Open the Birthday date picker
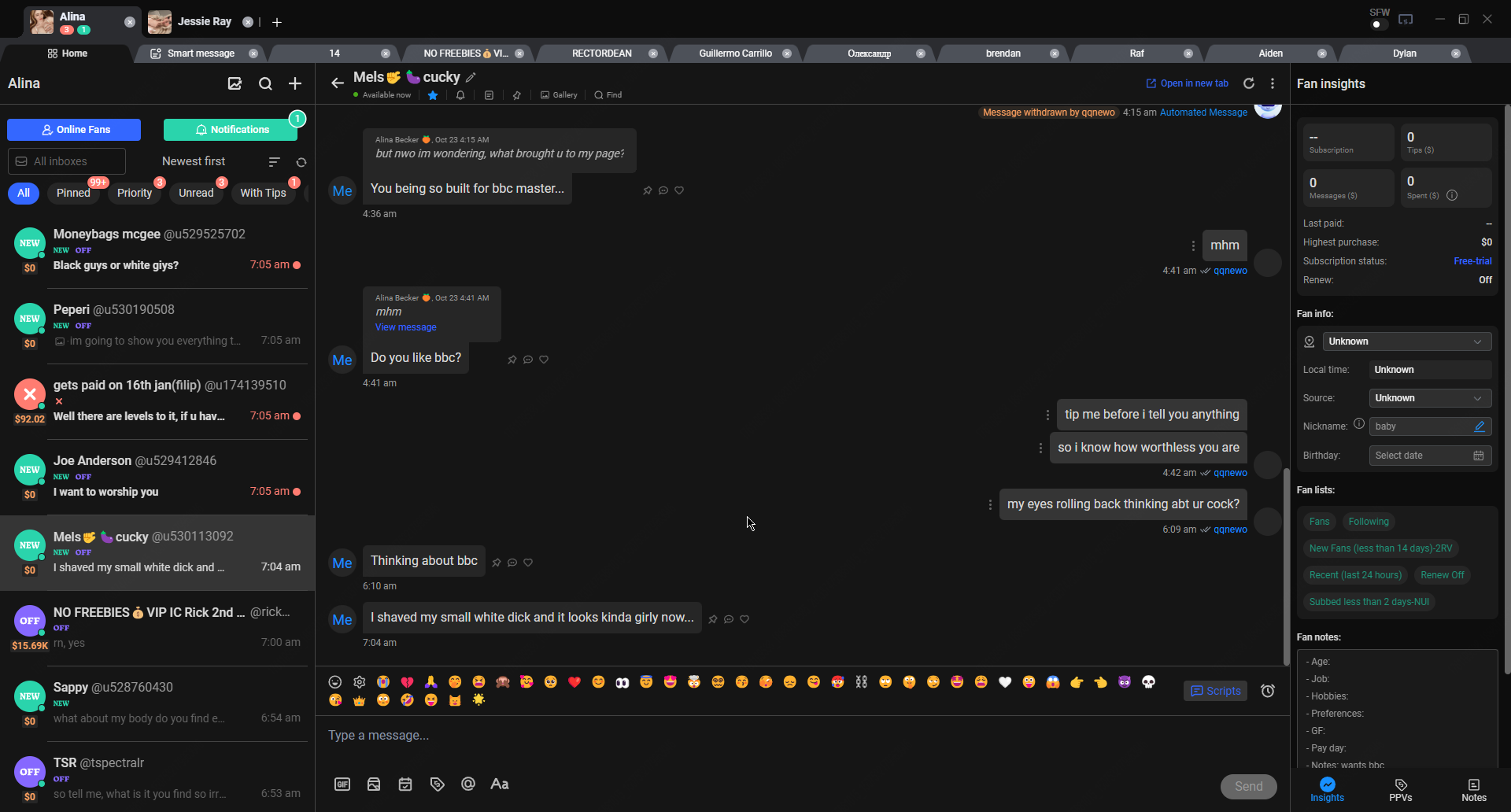The width and height of the screenshot is (1511, 812). pyautogui.click(x=1430, y=456)
